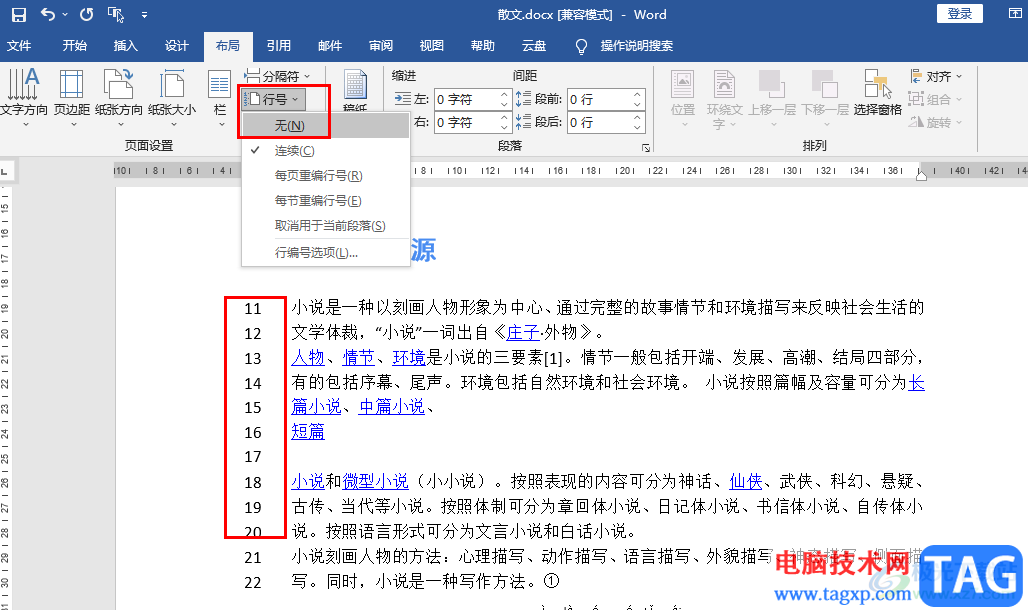Toggle the 行号 line numbers dropdown

[274, 99]
